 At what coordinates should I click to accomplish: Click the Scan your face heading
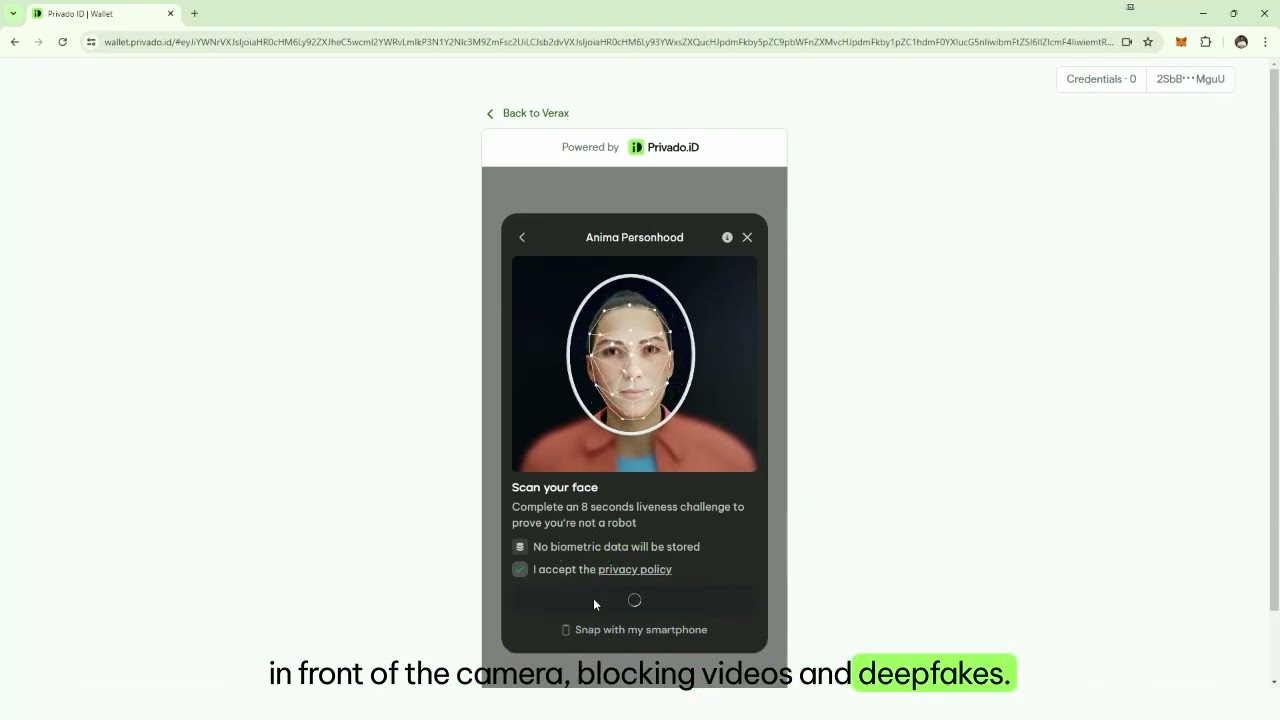[555, 487]
